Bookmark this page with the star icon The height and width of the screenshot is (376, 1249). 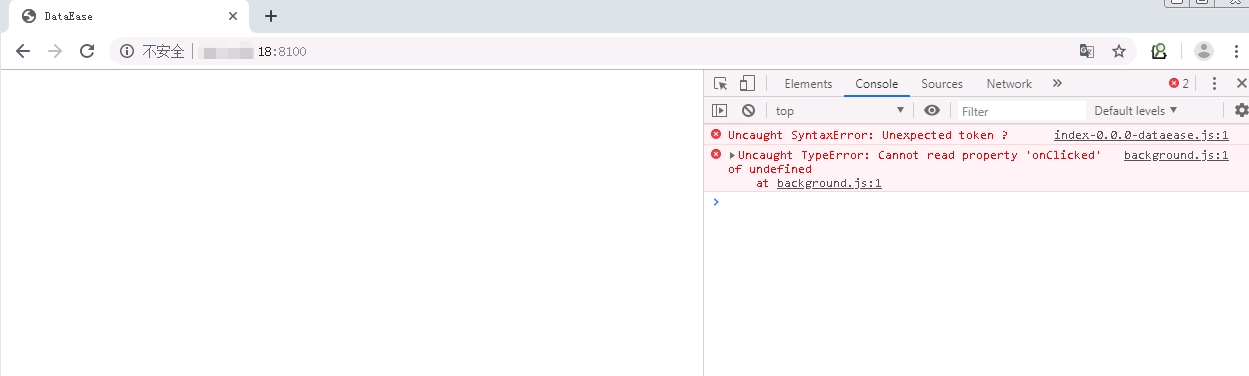pyautogui.click(x=1119, y=51)
